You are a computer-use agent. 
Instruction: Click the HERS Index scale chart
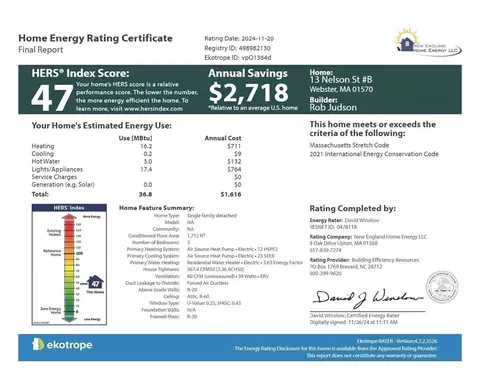click(x=69, y=264)
